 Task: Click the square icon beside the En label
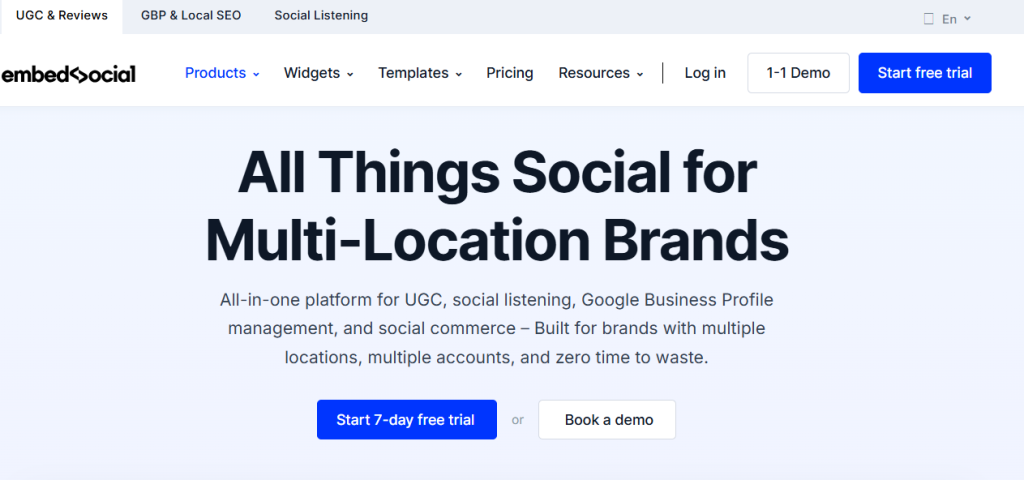click(x=929, y=19)
